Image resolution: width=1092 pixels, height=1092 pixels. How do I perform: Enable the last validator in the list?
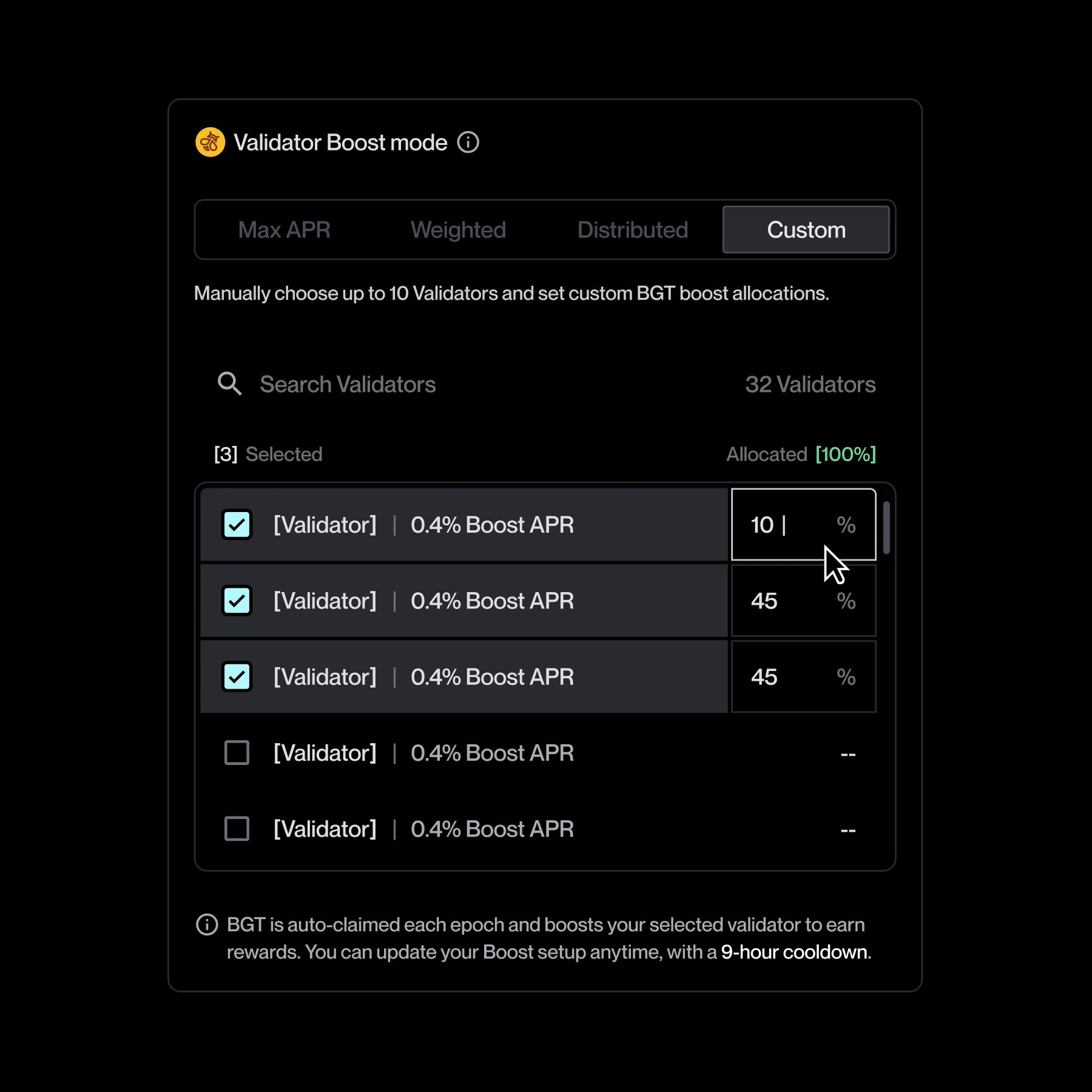pos(236,829)
